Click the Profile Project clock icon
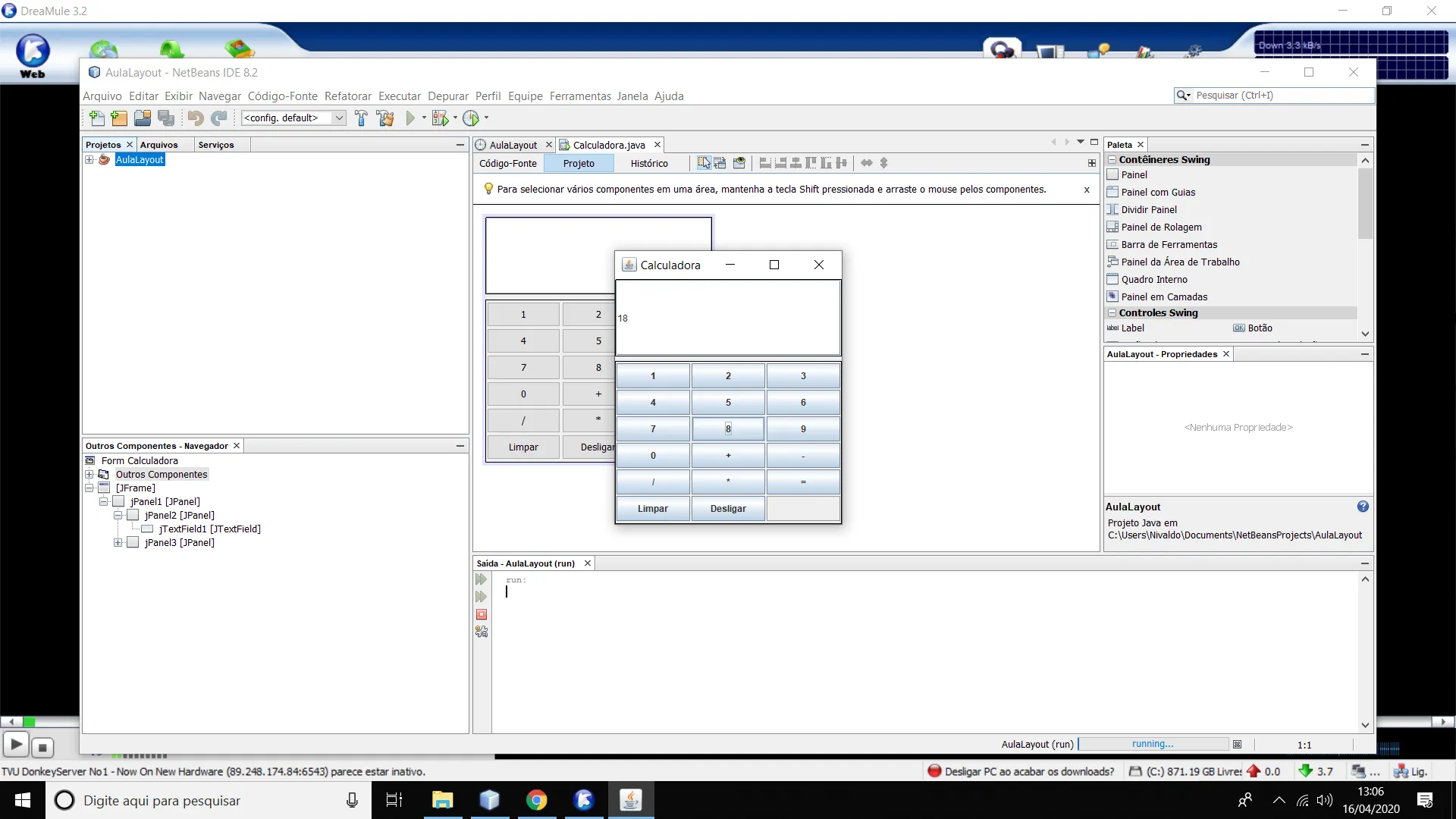 click(x=471, y=118)
